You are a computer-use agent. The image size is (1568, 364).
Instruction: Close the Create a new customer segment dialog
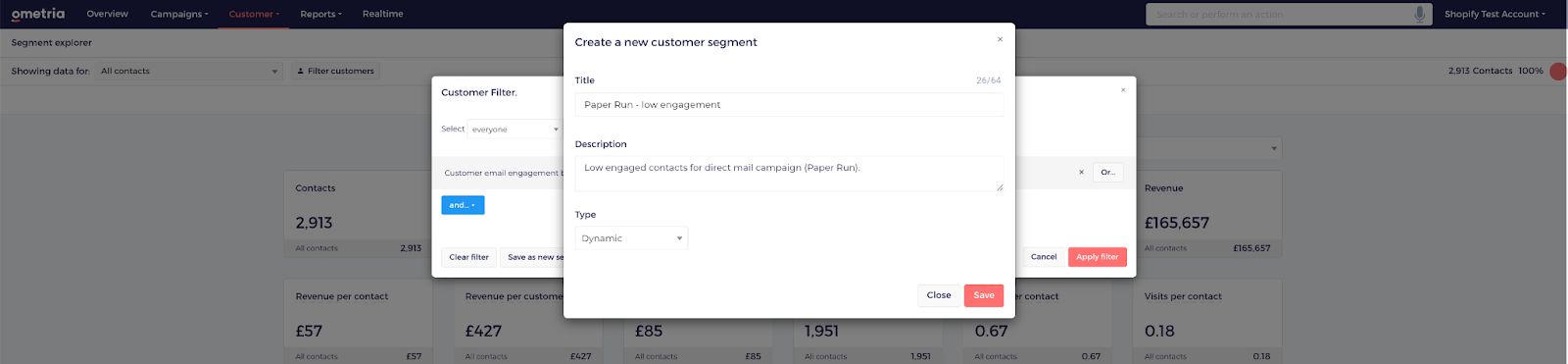1000,40
